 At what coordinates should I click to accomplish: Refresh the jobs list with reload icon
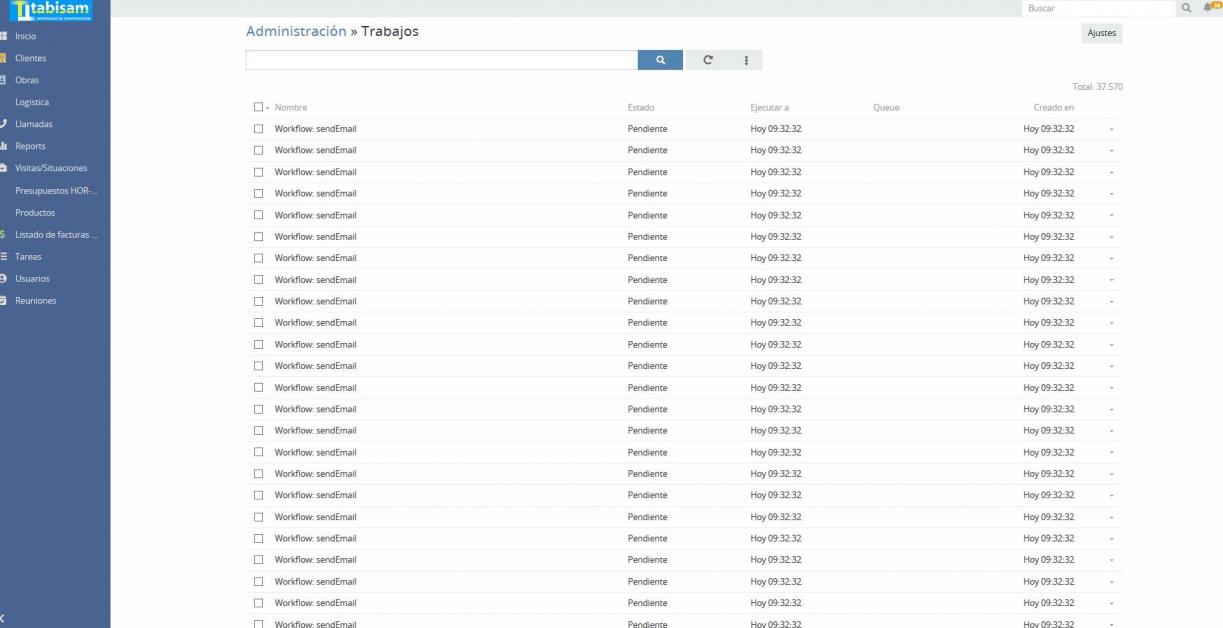click(708, 60)
